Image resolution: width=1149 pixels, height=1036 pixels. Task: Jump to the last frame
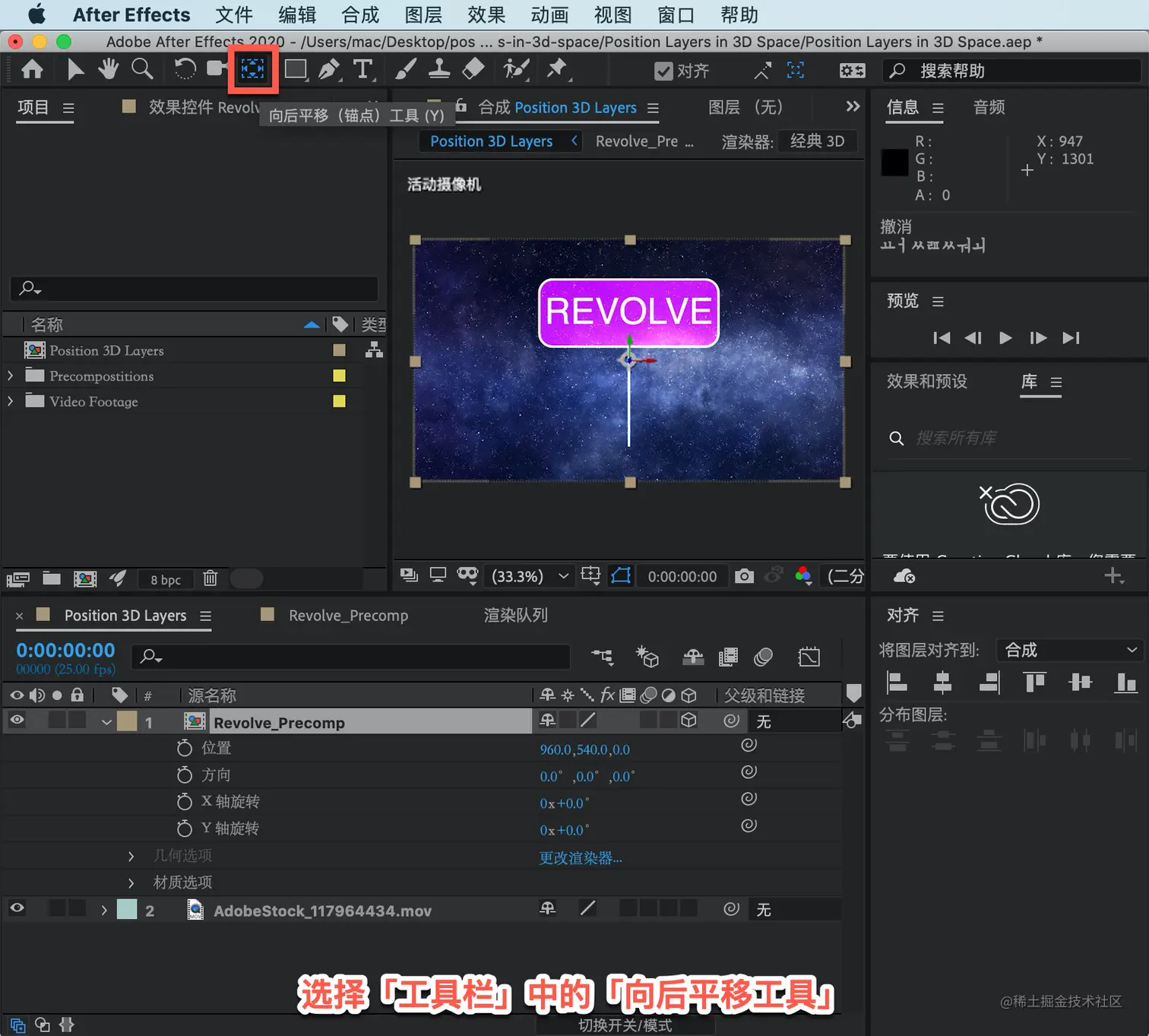[x=1071, y=338]
